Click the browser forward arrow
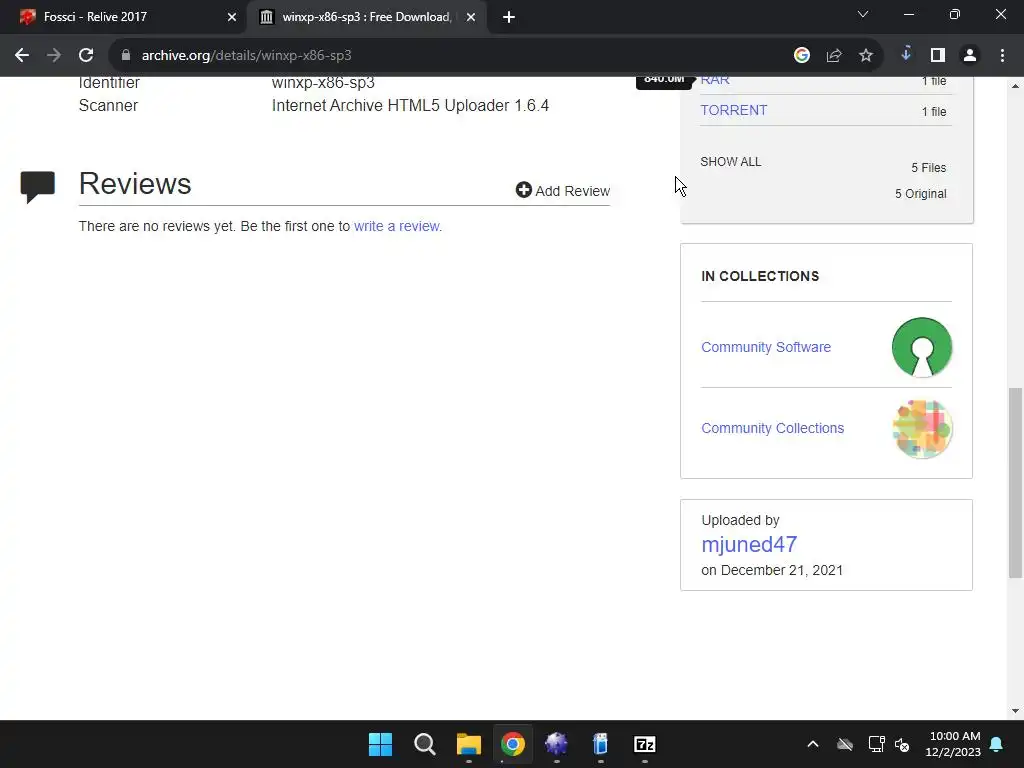This screenshot has width=1024, height=768. [54, 56]
